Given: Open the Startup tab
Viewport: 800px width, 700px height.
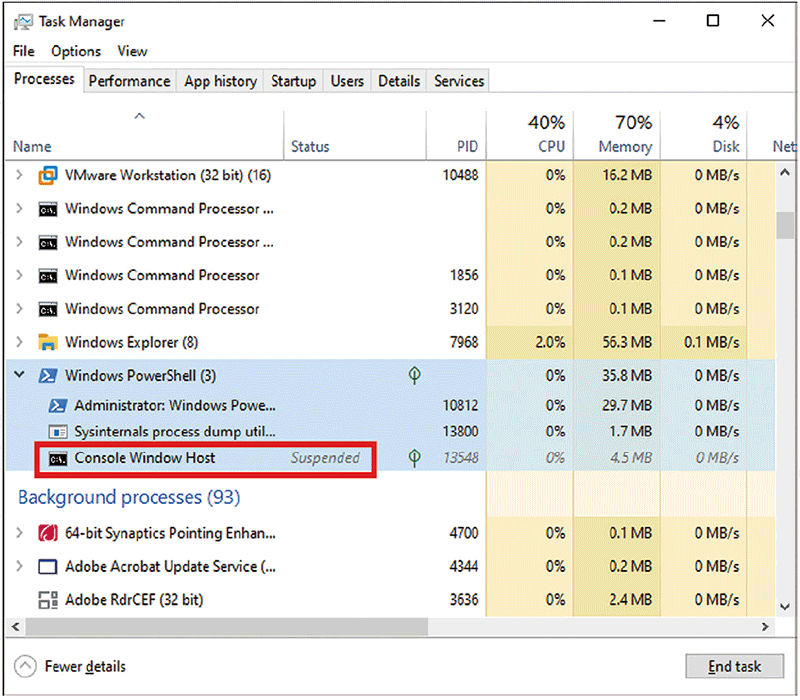Looking at the screenshot, I should [293, 82].
